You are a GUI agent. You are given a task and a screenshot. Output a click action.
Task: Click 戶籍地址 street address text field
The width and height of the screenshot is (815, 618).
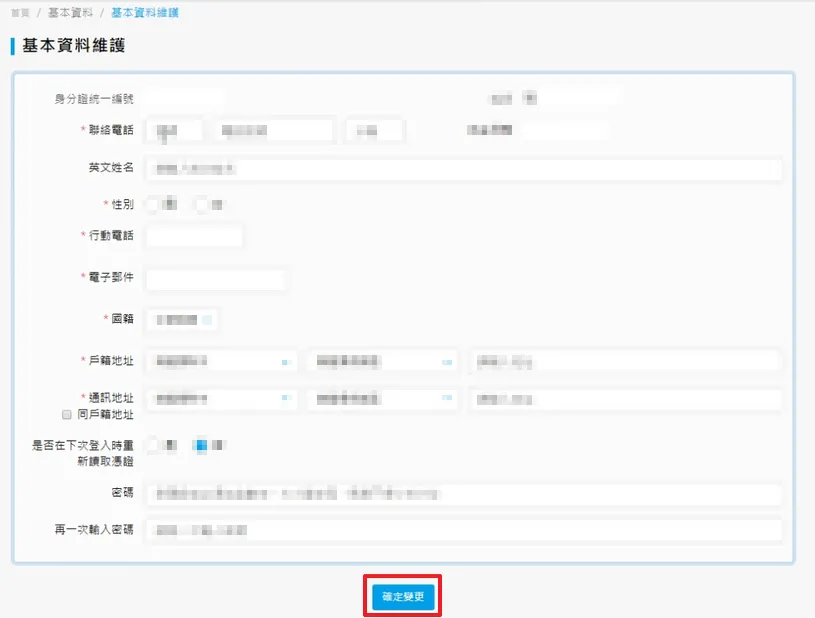coord(625,361)
